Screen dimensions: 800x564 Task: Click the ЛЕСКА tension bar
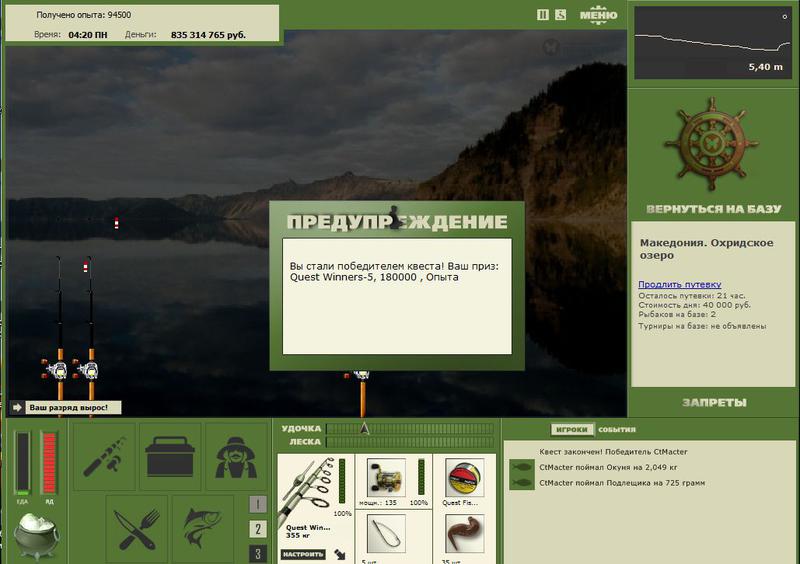pyautogui.click(x=410, y=442)
